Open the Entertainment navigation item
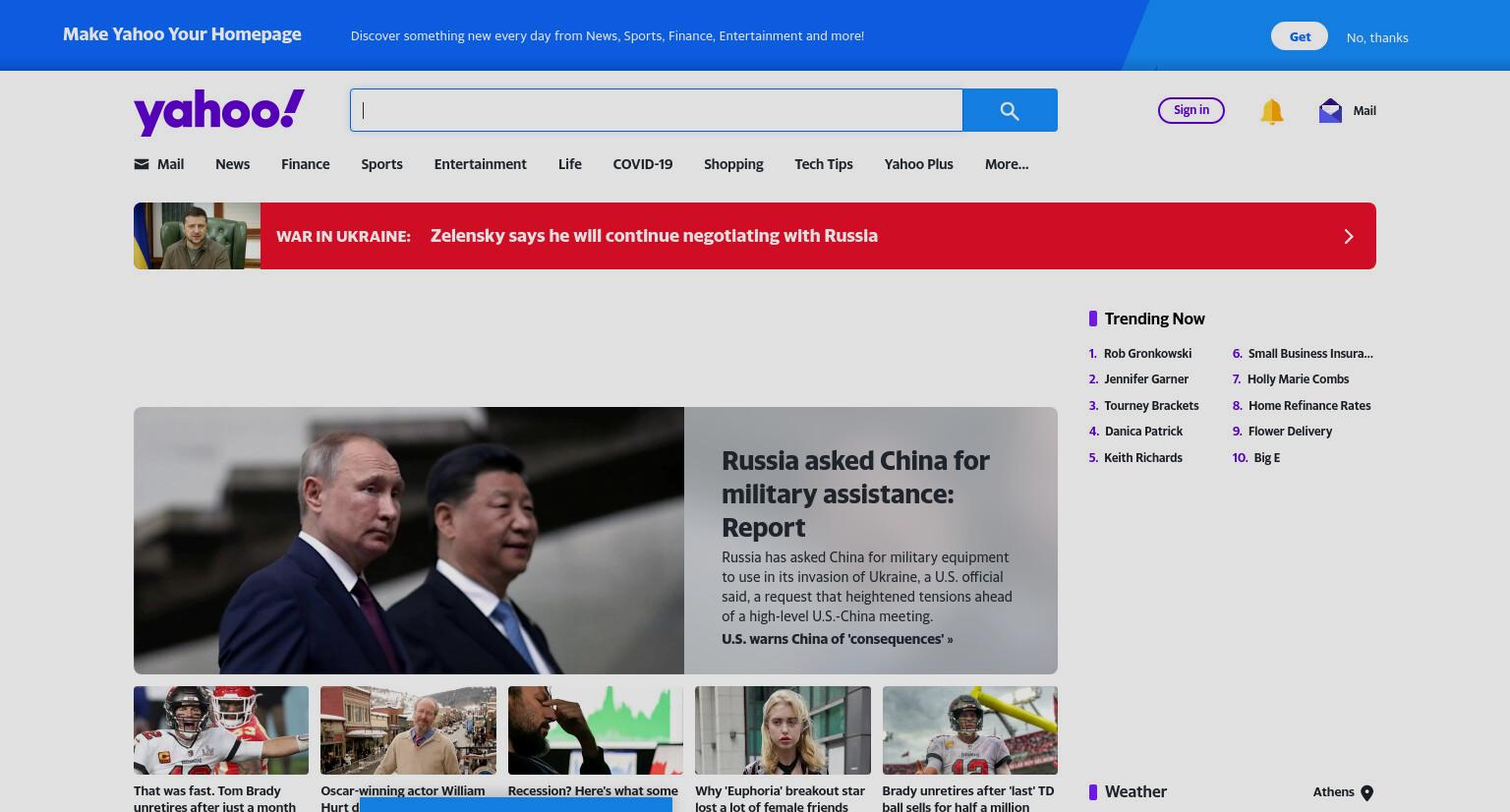Viewport: 1510px width, 812px height. click(x=480, y=164)
